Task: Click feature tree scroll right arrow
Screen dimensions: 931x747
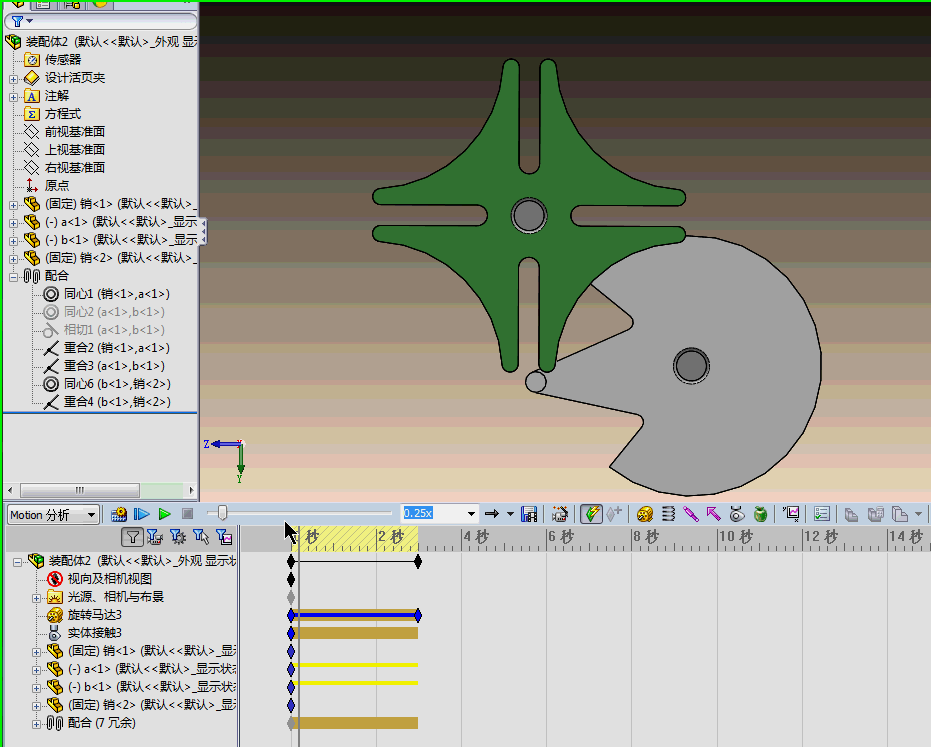Action: pos(191,490)
